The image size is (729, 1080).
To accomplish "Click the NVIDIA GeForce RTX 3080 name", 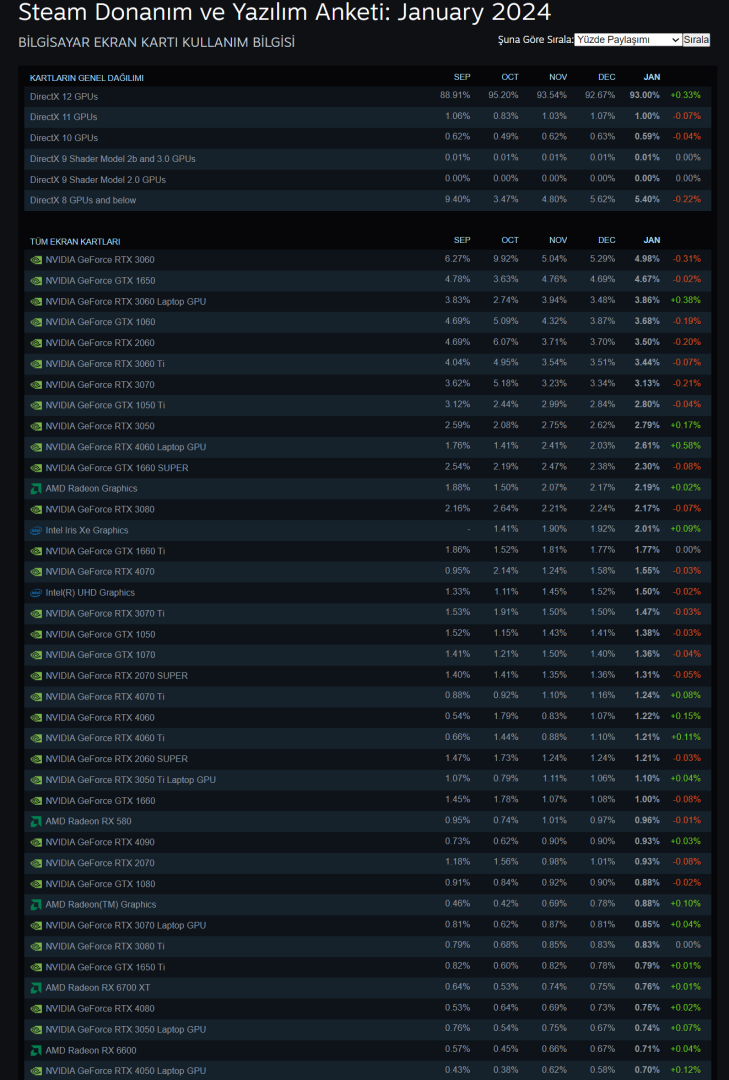I will click(x=100, y=510).
